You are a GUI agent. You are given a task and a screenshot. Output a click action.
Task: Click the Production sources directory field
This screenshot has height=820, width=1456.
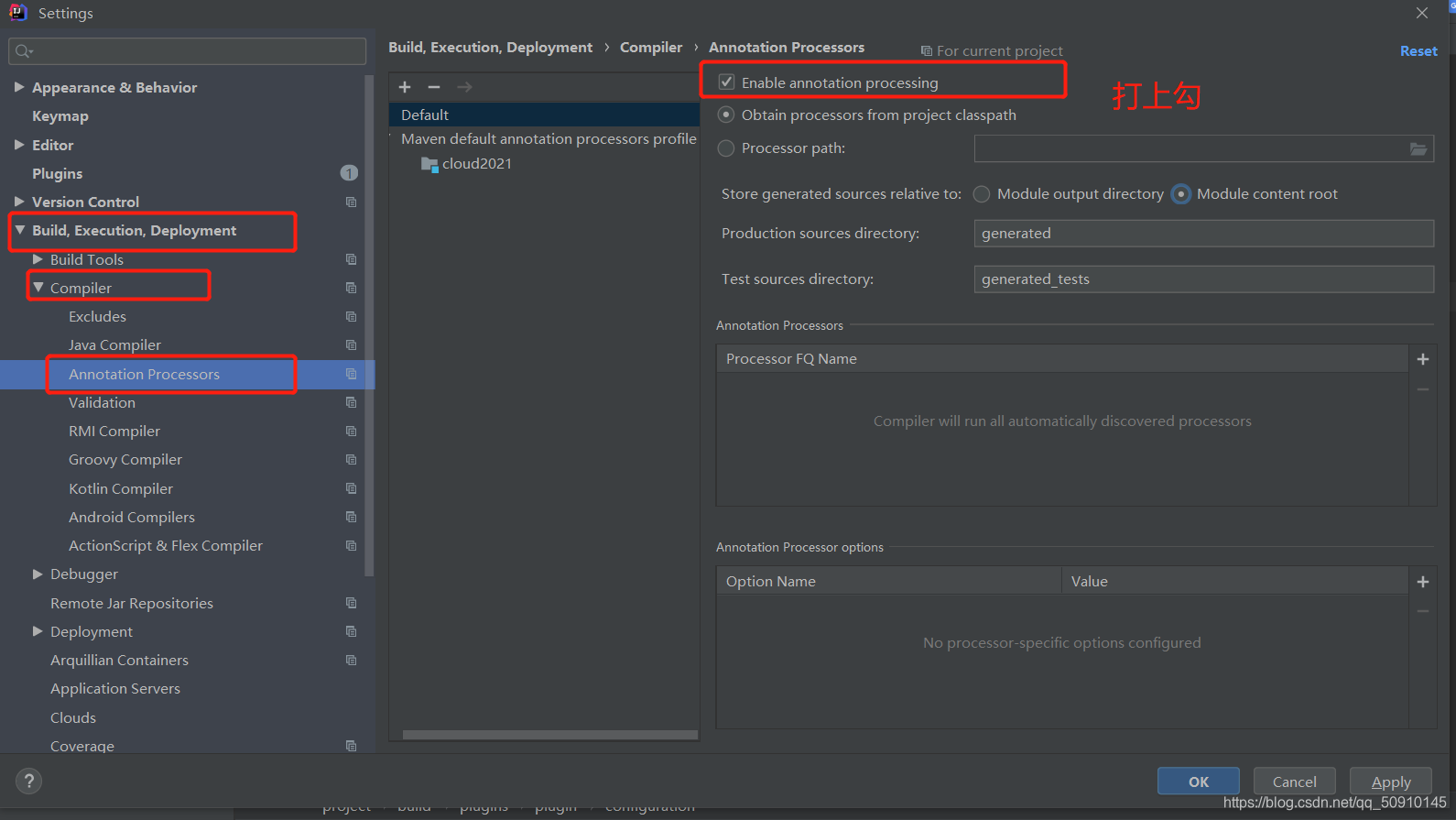1203,234
